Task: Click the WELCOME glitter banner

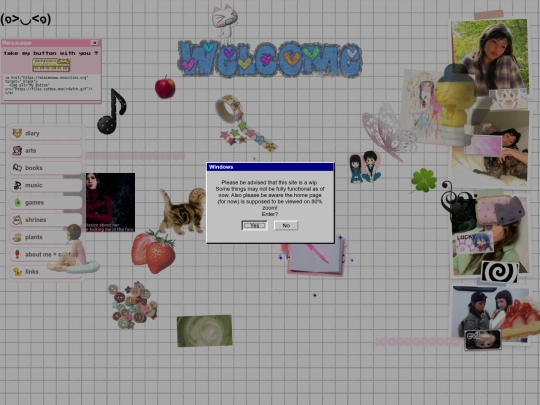Action: (270, 59)
